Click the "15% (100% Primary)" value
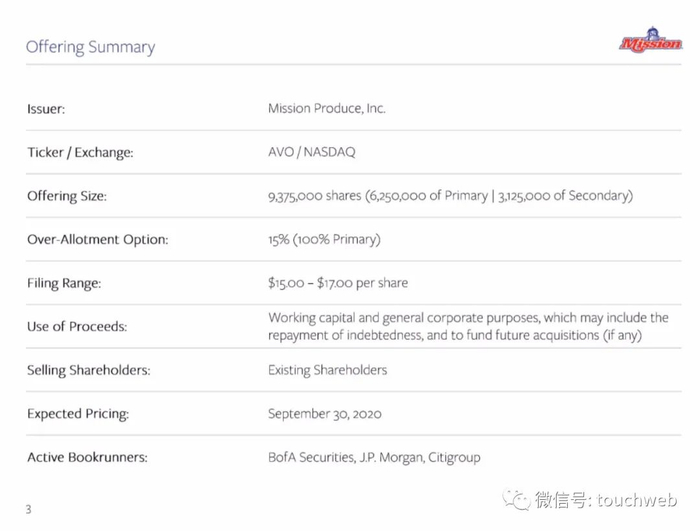 [x=324, y=239]
